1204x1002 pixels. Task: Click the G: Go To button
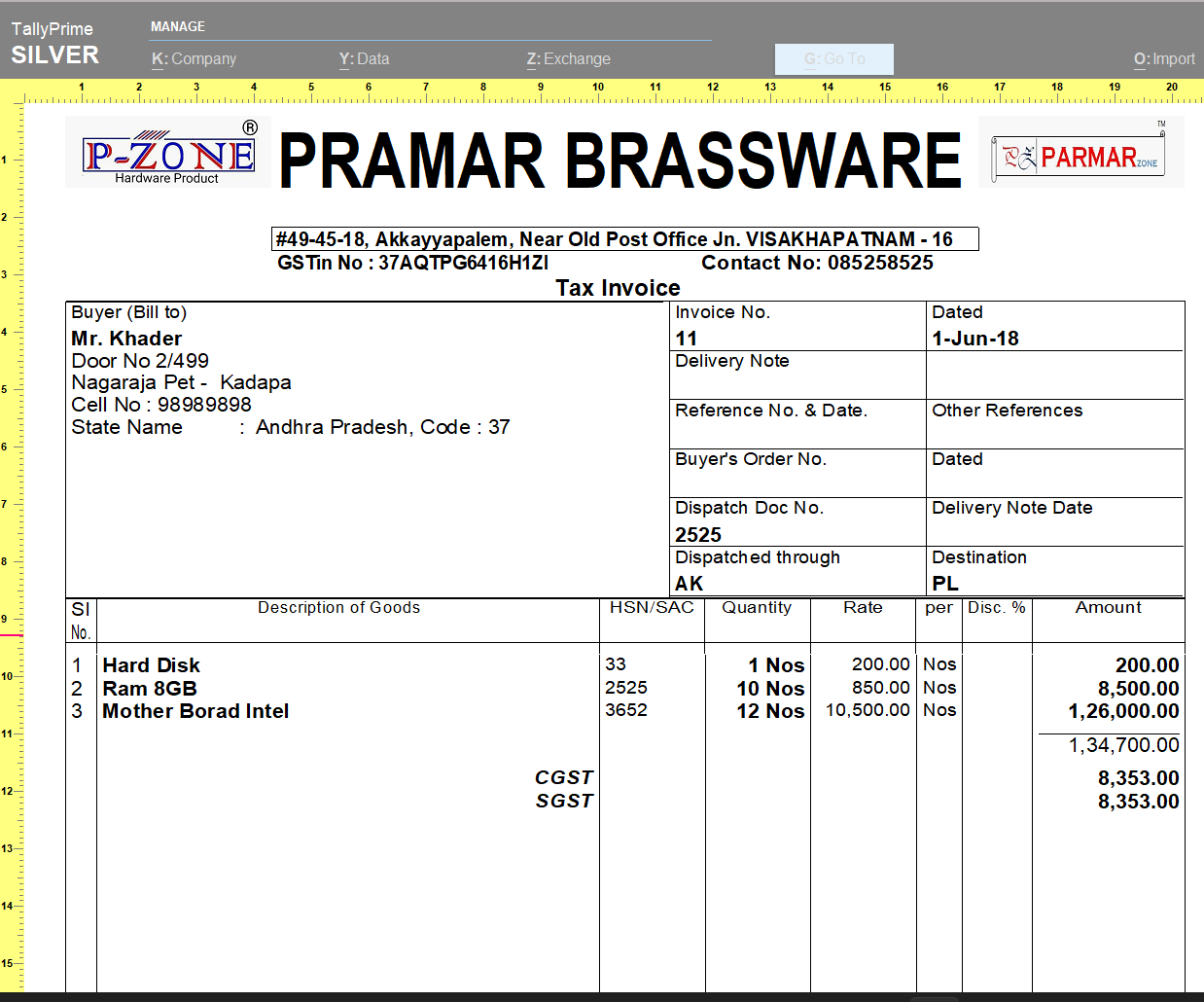834,59
